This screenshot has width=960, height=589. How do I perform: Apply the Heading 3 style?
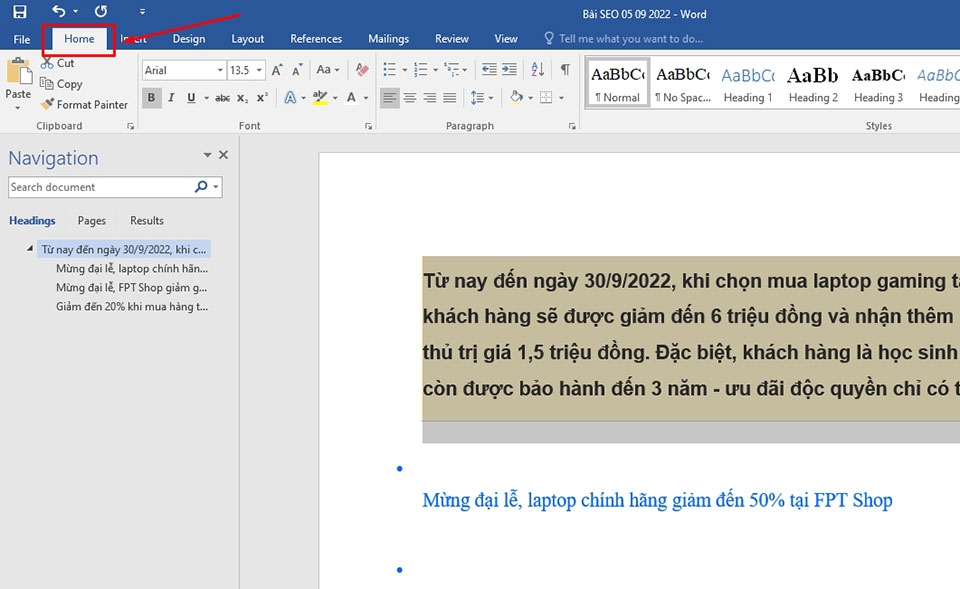(879, 83)
